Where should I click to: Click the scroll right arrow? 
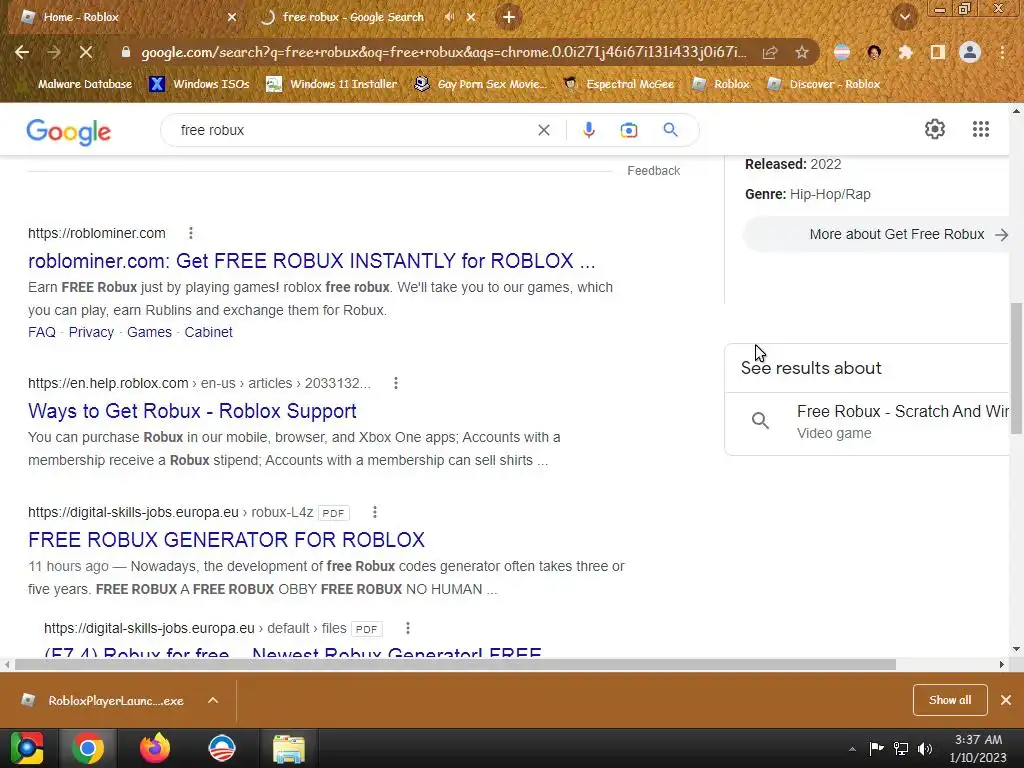tap(1001, 665)
